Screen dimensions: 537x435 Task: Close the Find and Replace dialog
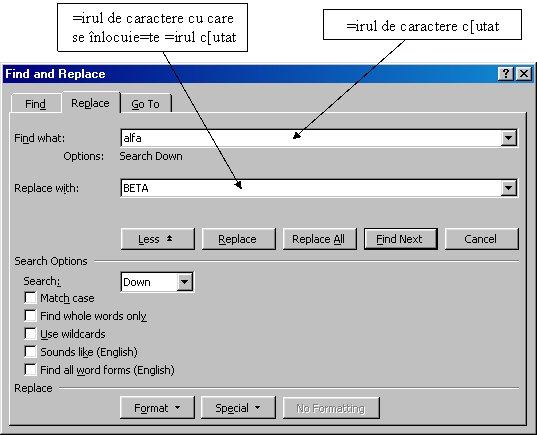524,74
